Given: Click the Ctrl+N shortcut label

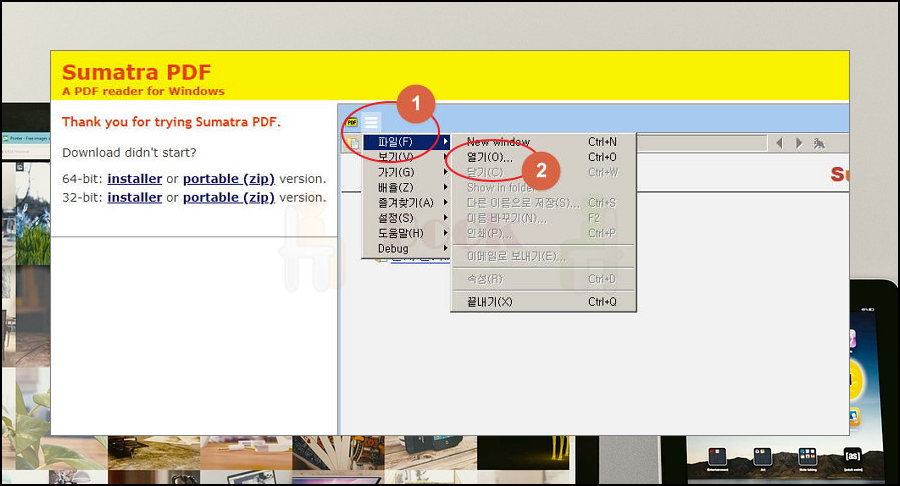Looking at the screenshot, I should (x=602, y=142).
